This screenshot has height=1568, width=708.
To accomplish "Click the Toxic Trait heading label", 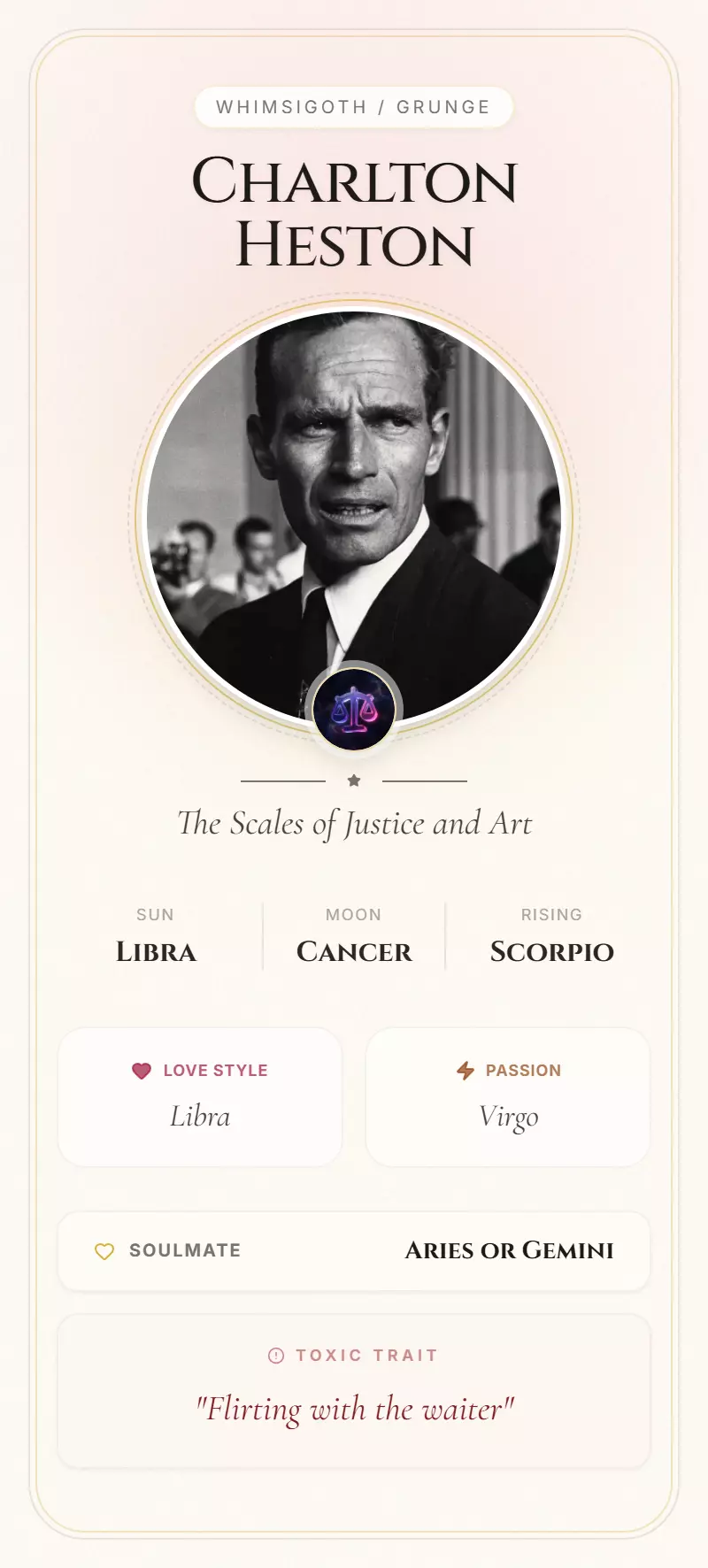I will 366,1356.
